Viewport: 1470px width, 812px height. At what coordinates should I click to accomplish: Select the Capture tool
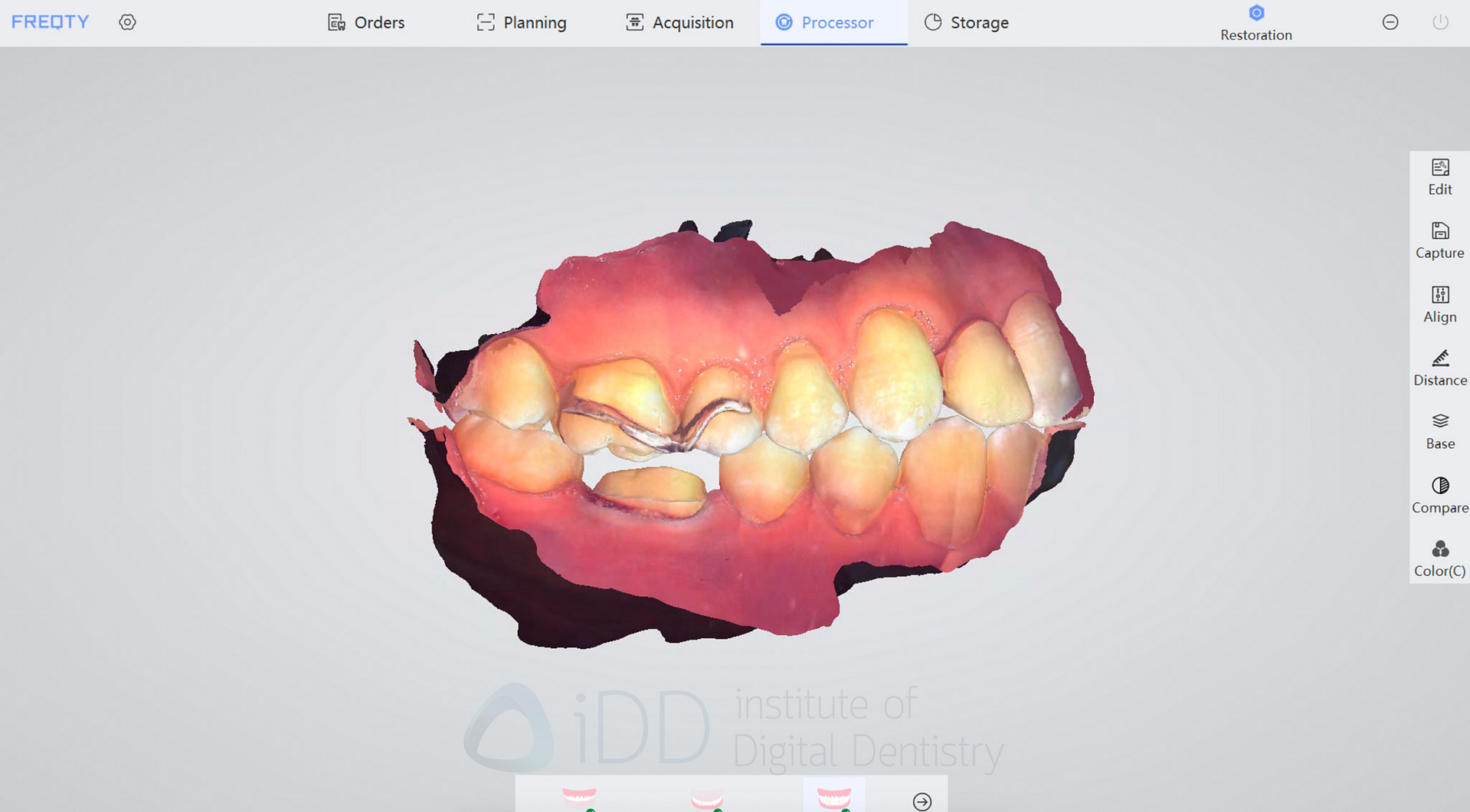(1439, 240)
